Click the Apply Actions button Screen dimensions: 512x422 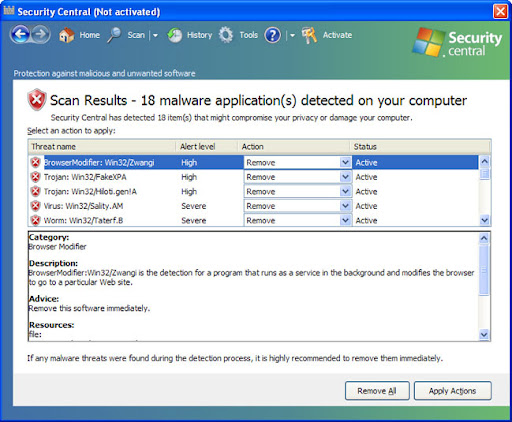tap(452, 391)
